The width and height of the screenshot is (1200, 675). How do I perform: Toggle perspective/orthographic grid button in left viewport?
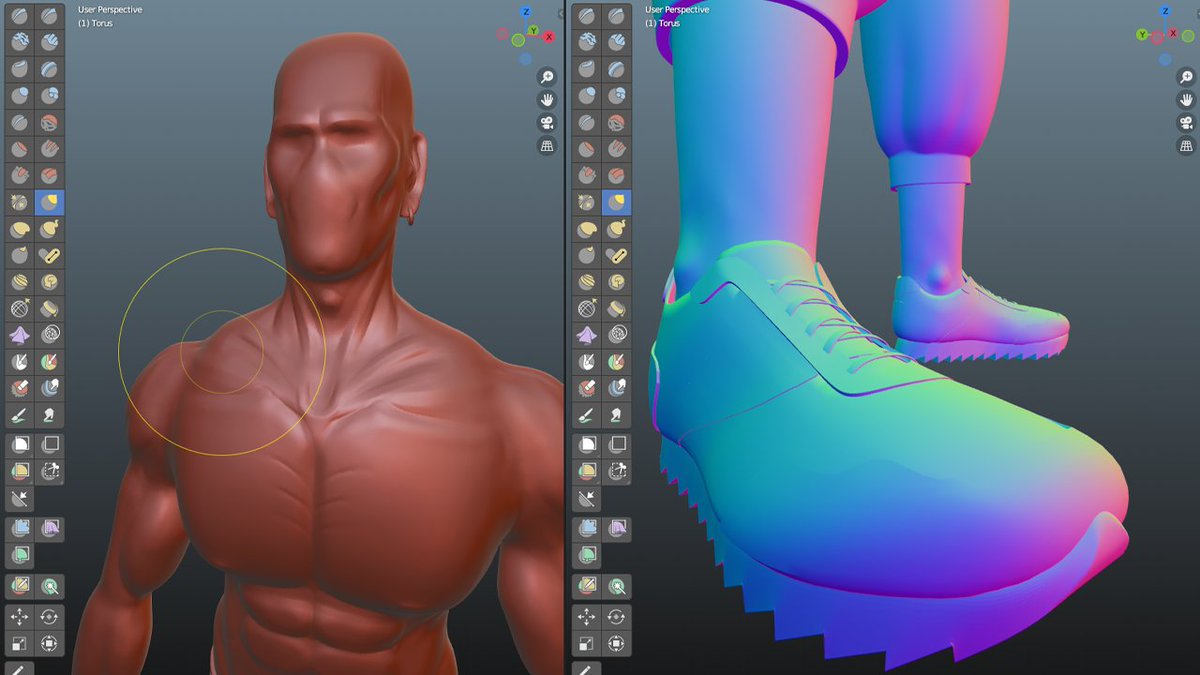(547, 146)
